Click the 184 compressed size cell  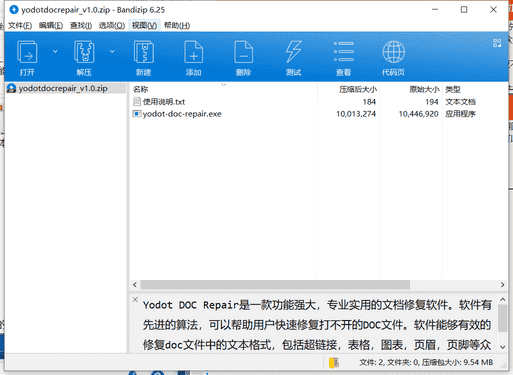click(369, 102)
